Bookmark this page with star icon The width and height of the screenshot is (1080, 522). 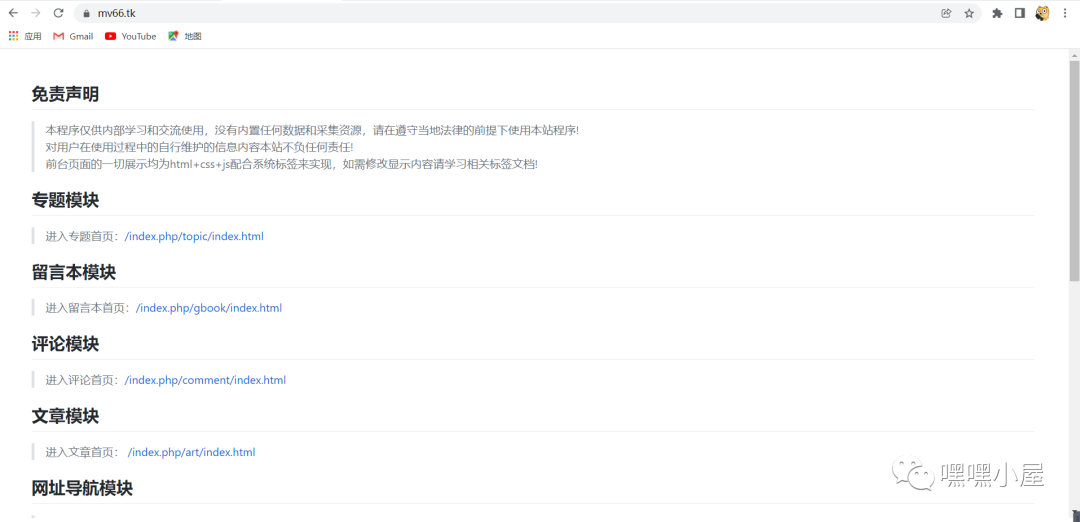969,13
